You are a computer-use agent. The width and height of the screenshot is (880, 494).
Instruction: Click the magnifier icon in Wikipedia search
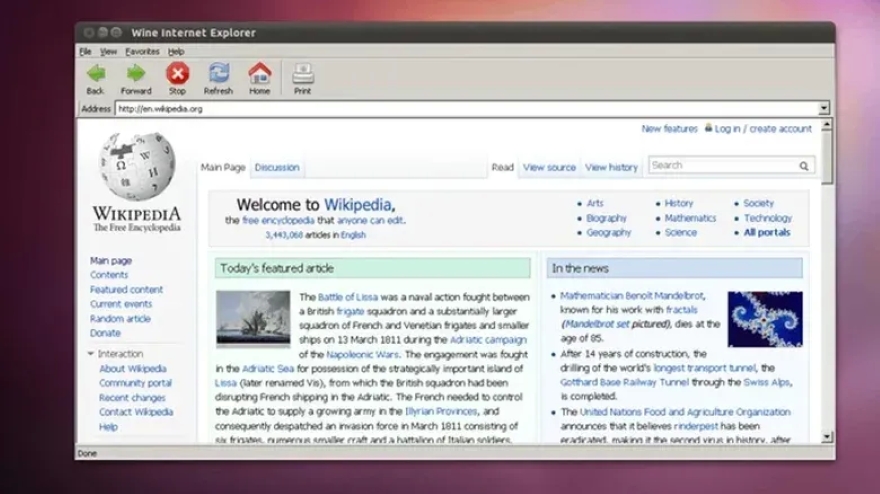(803, 166)
